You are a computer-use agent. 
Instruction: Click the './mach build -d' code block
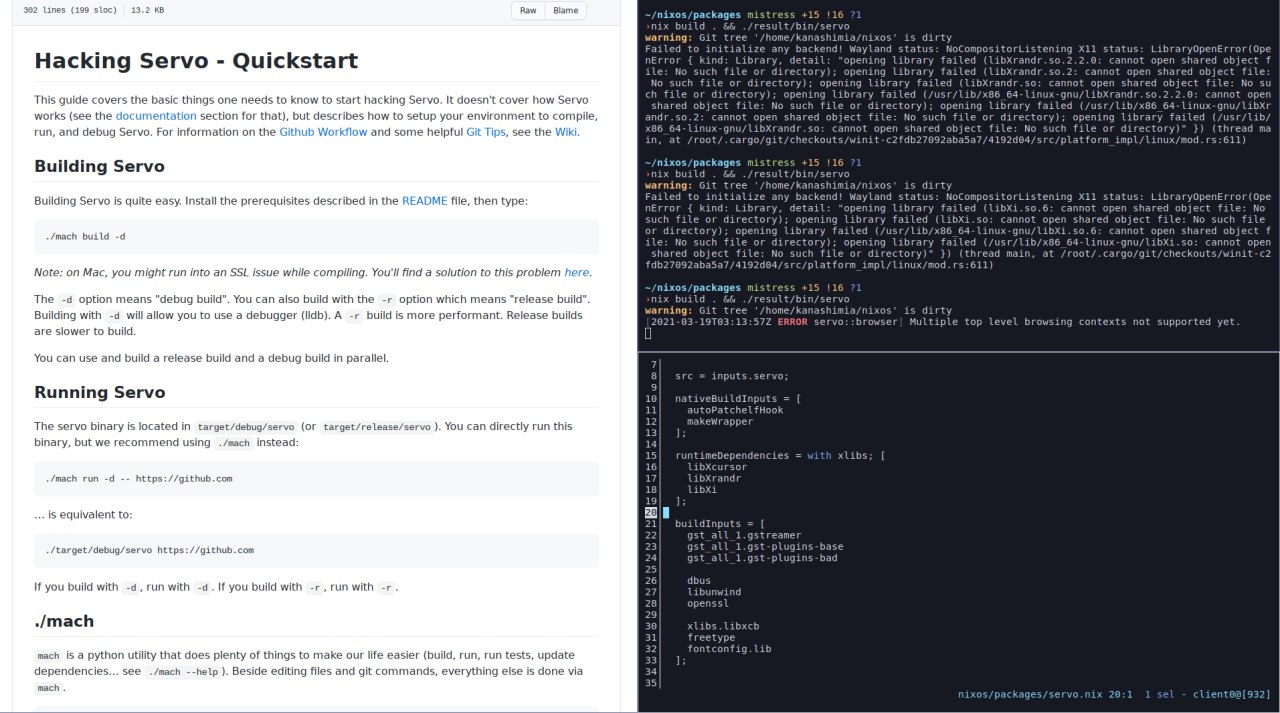pyautogui.click(x=316, y=237)
